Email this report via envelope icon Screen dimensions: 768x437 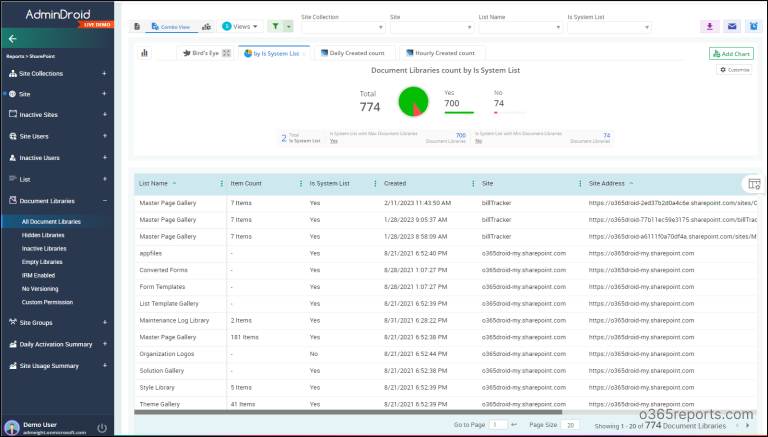[732, 26]
